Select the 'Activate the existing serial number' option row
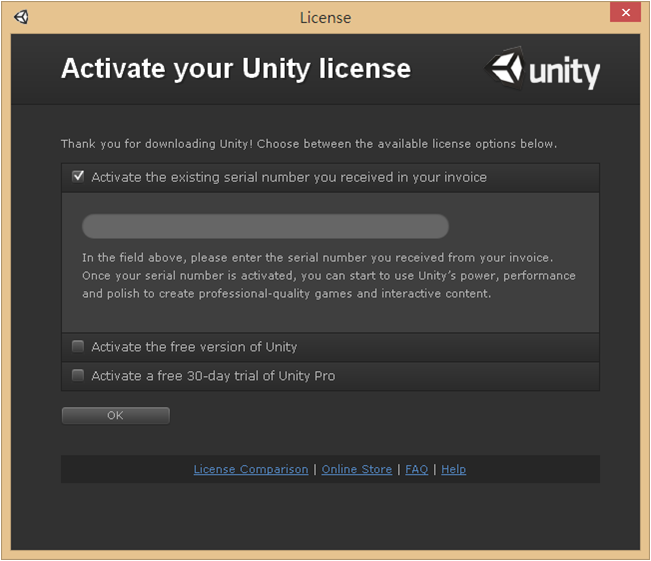 (x=289, y=177)
